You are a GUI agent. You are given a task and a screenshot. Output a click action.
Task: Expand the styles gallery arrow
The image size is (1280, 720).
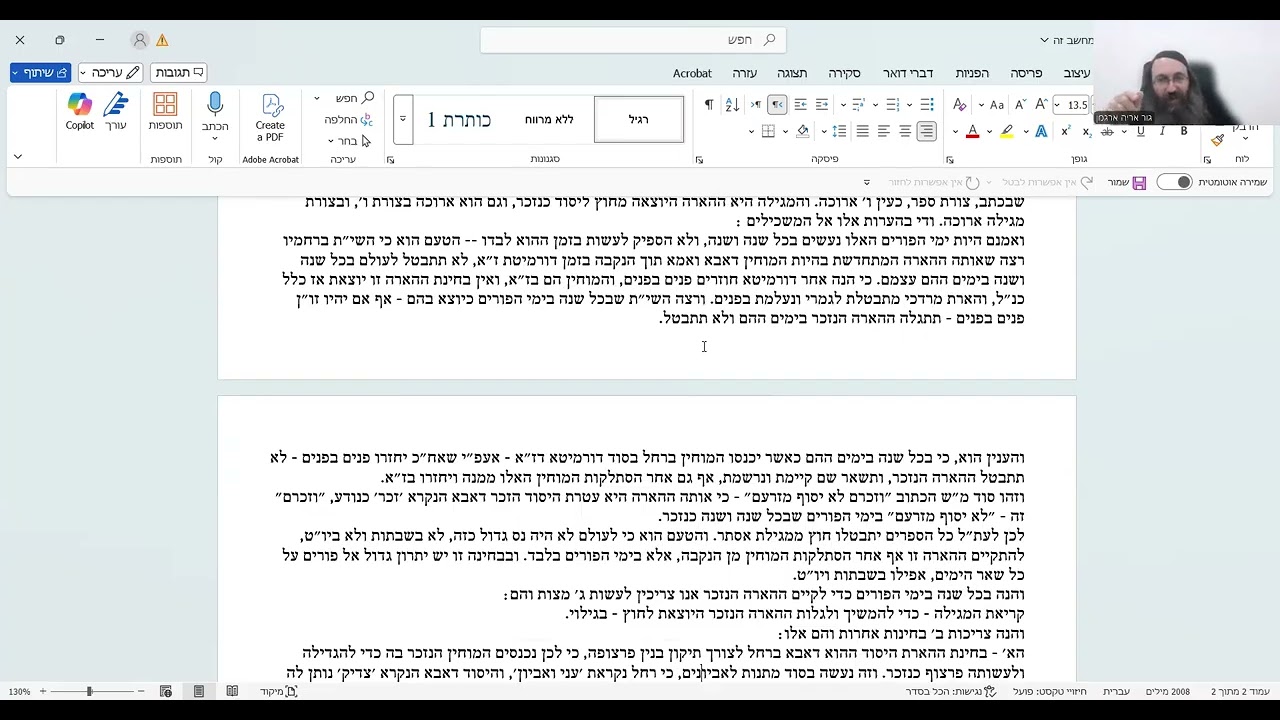tap(402, 118)
